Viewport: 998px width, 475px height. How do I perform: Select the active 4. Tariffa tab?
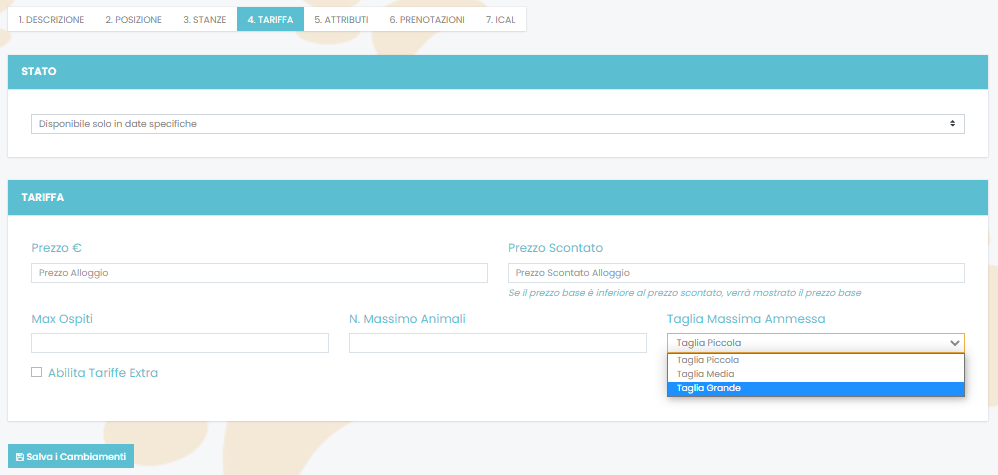click(270, 19)
